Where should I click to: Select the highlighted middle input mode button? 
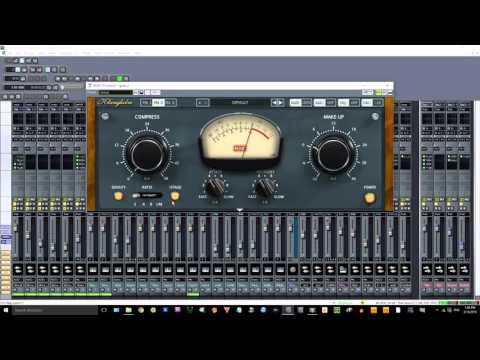[158, 103]
